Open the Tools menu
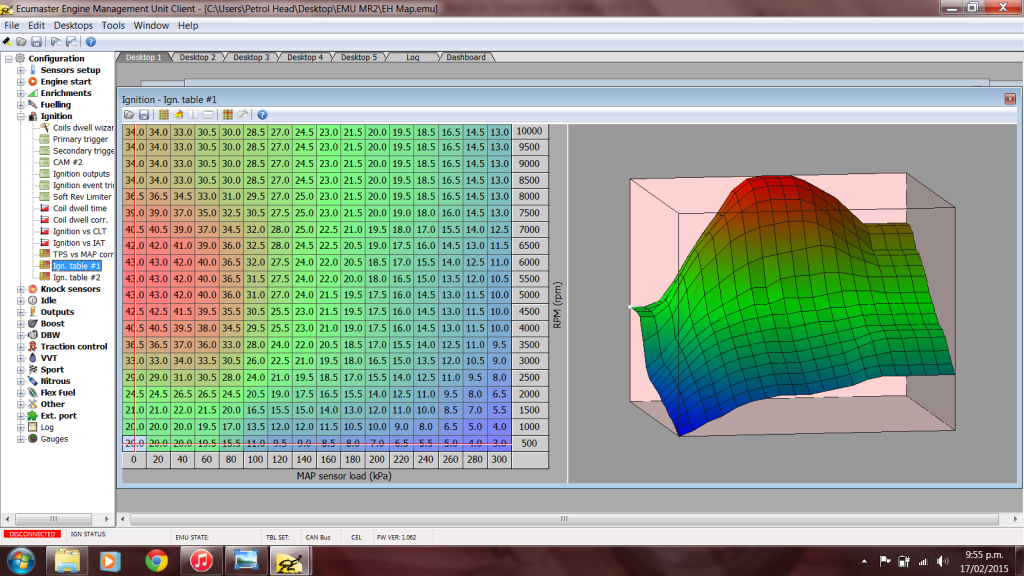 pyautogui.click(x=113, y=25)
